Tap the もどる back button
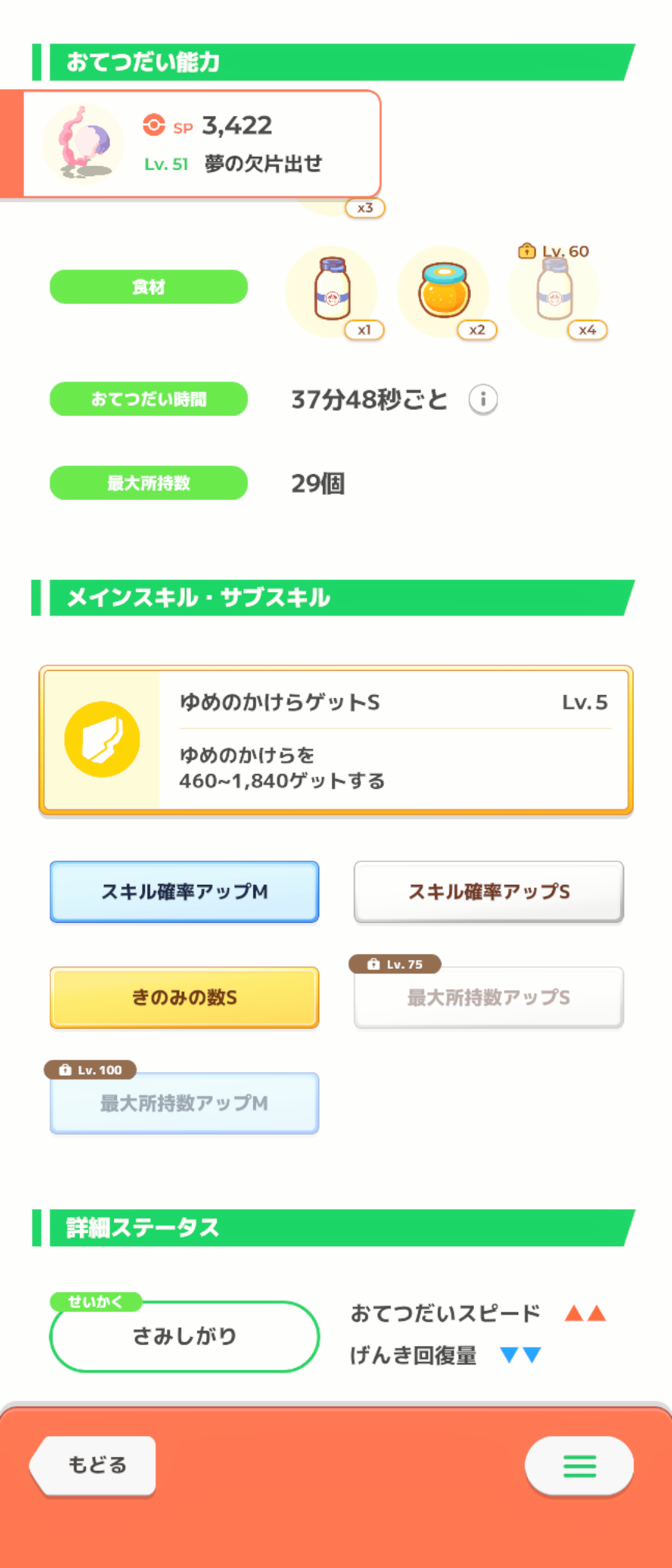 (x=95, y=1465)
